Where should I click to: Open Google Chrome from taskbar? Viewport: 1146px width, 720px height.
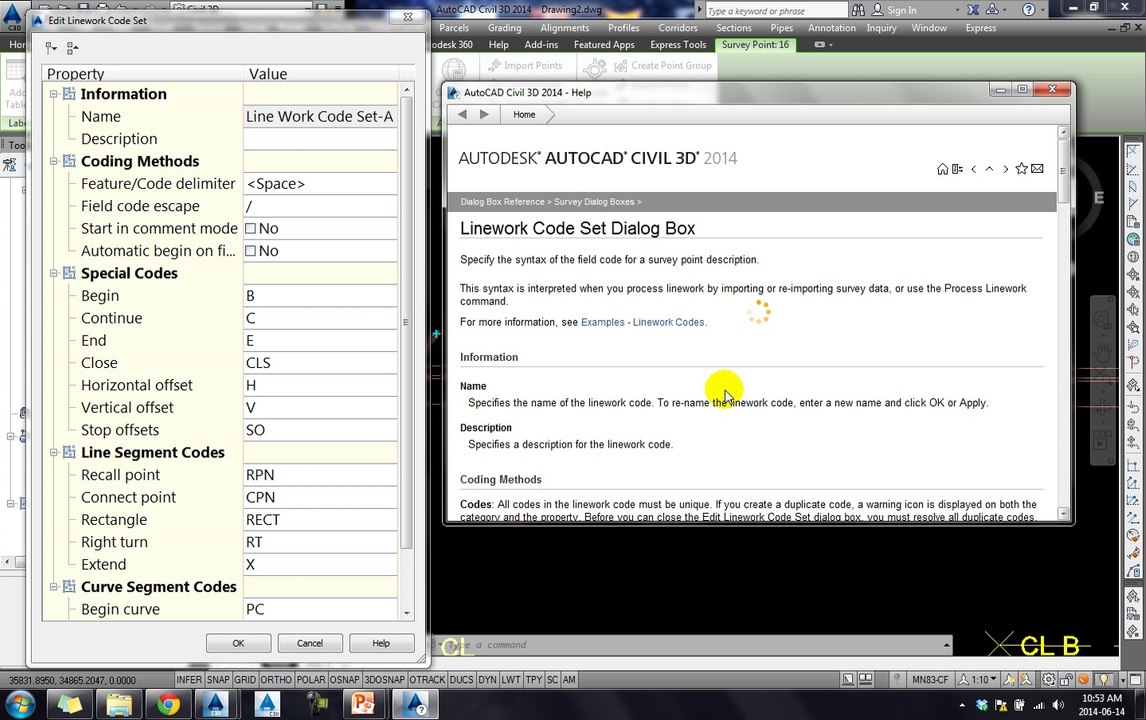168,705
